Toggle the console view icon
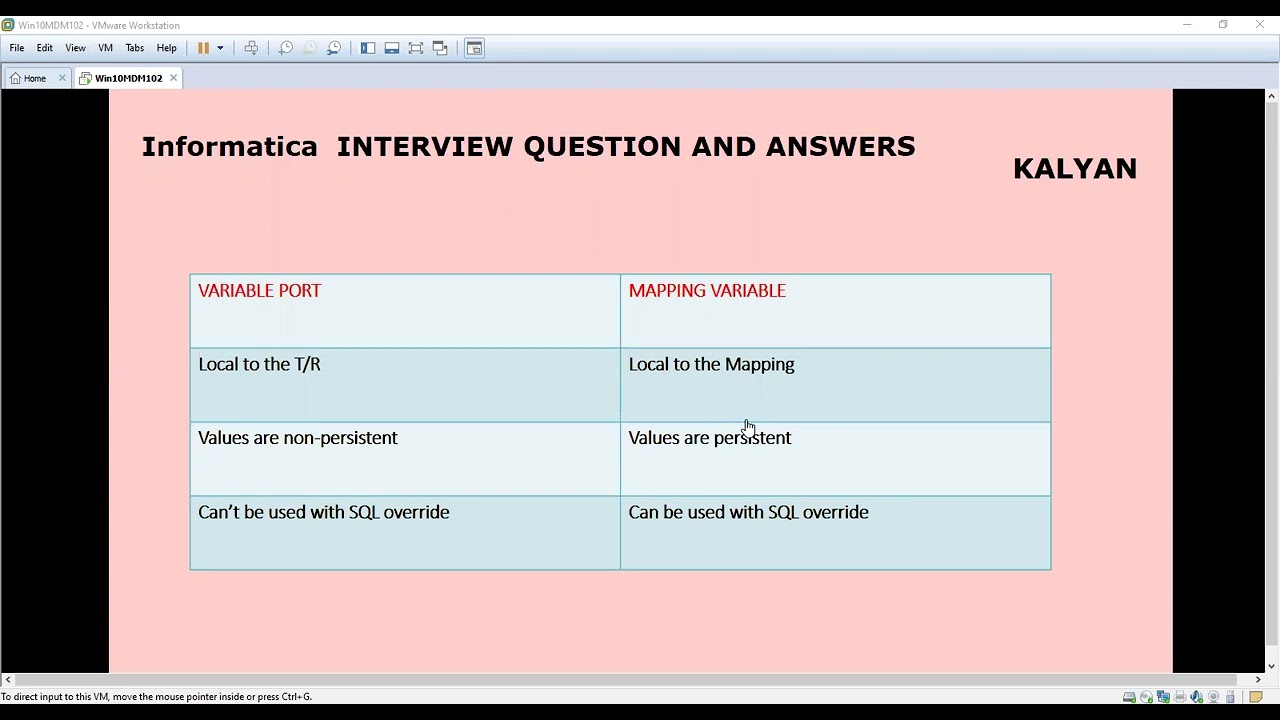 pos(474,48)
